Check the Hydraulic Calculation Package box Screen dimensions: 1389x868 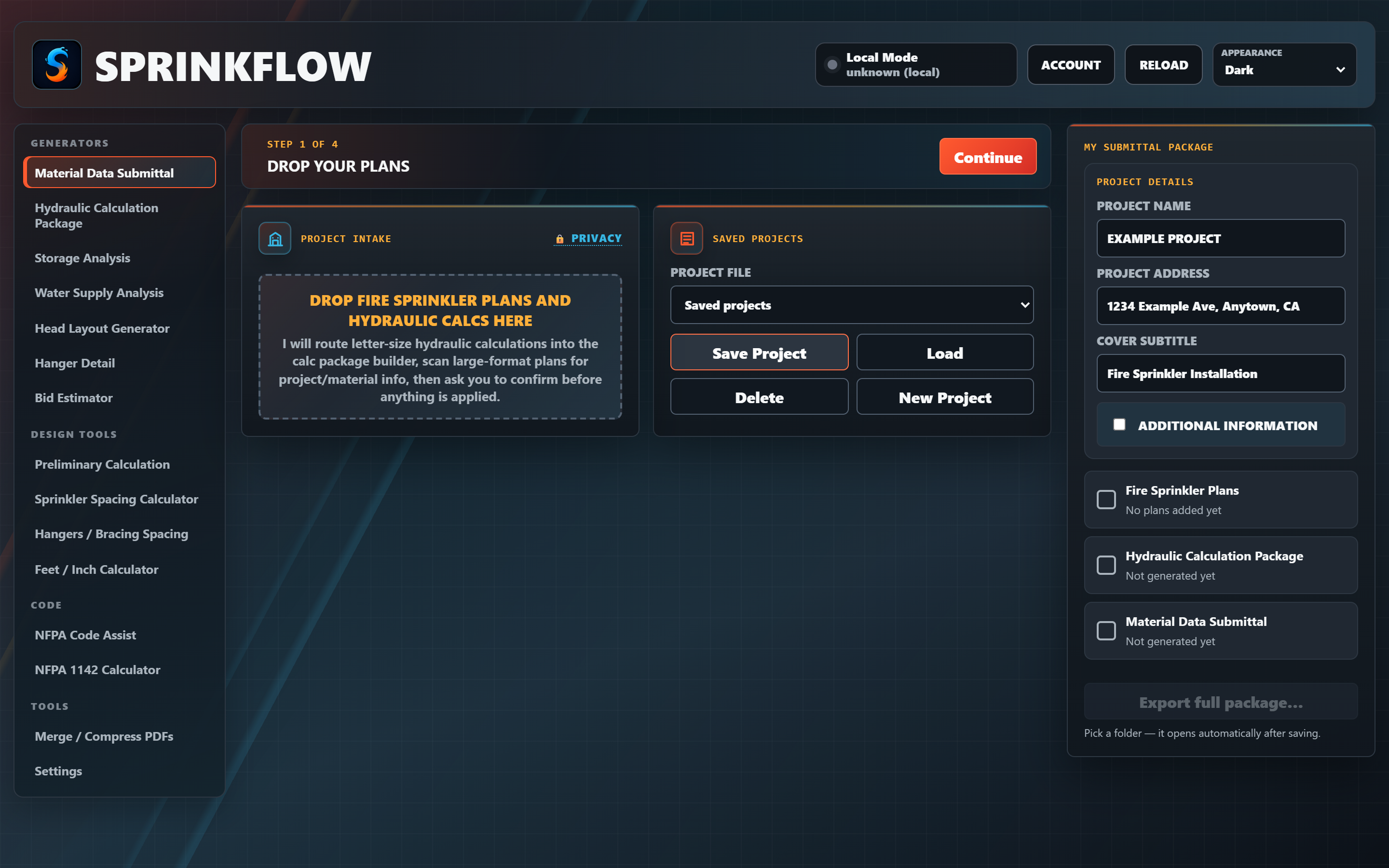(1106, 565)
